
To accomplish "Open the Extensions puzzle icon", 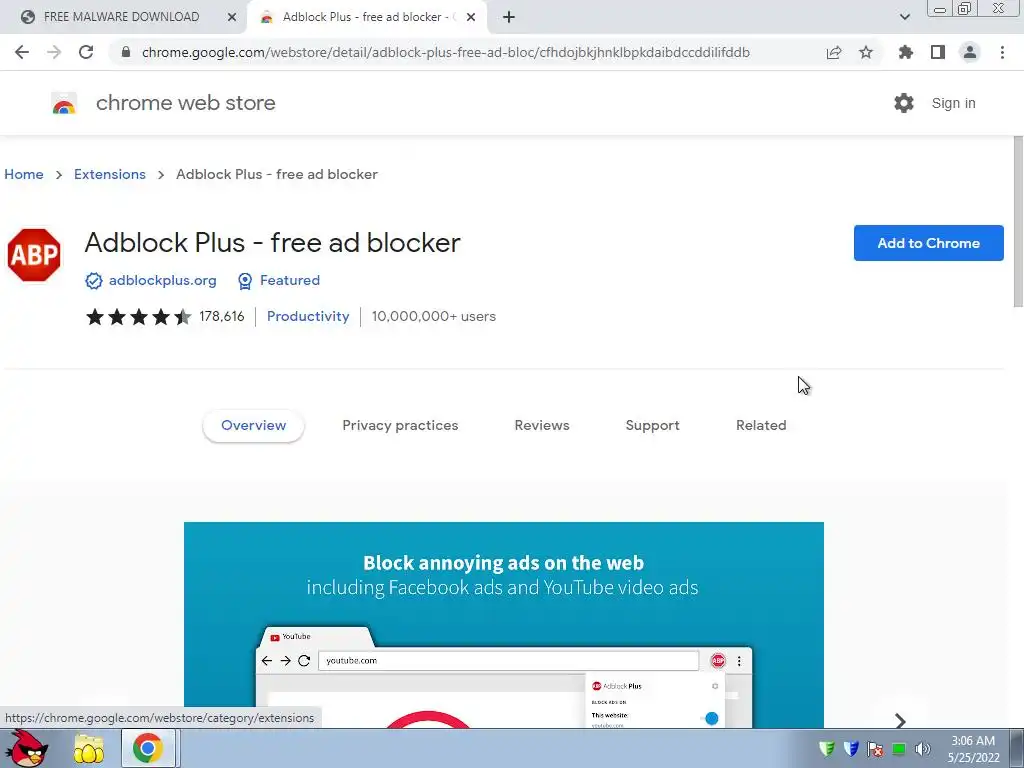I will click(905, 52).
